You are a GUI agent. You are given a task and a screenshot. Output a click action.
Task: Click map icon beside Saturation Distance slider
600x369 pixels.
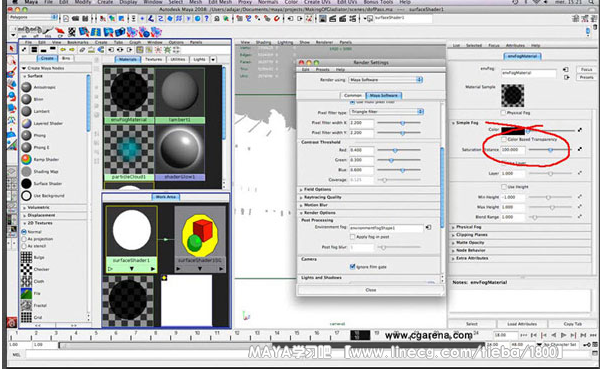(x=580, y=149)
